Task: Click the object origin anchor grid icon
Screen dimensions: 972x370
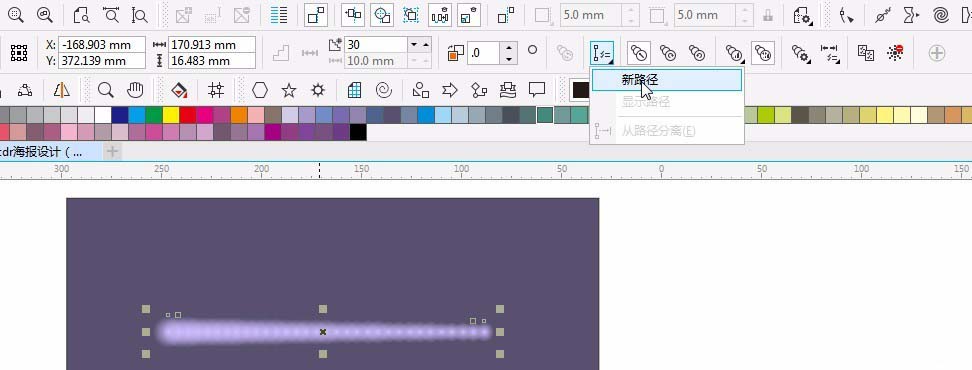Action: (x=19, y=53)
